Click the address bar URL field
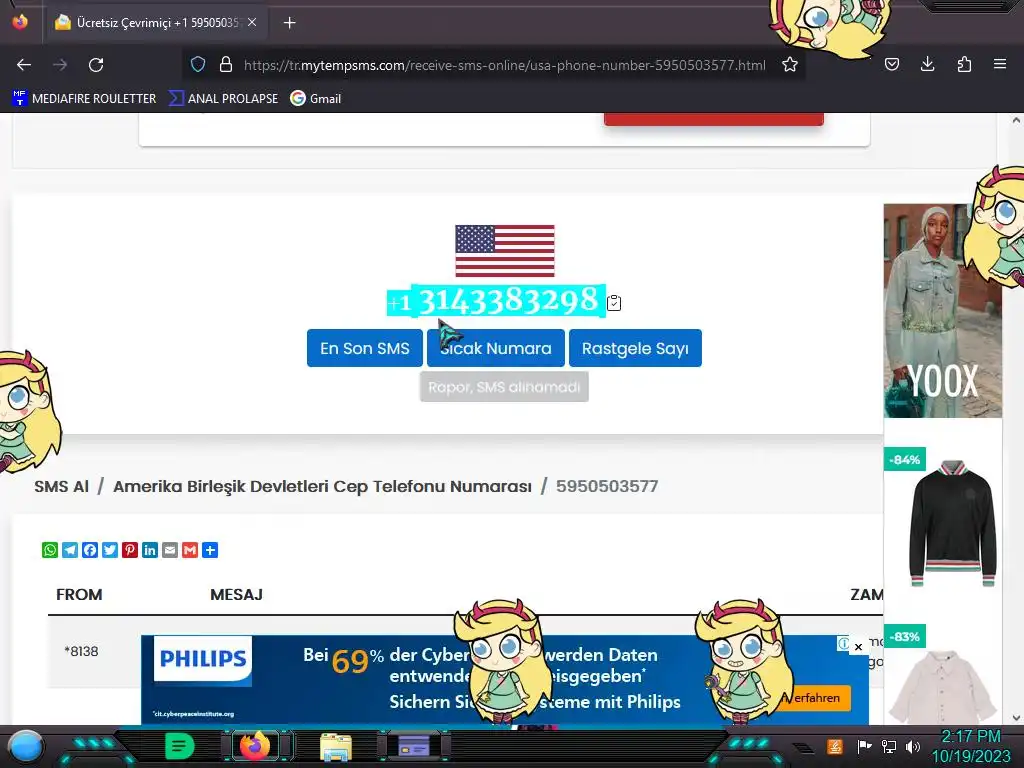 click(504, 65)
